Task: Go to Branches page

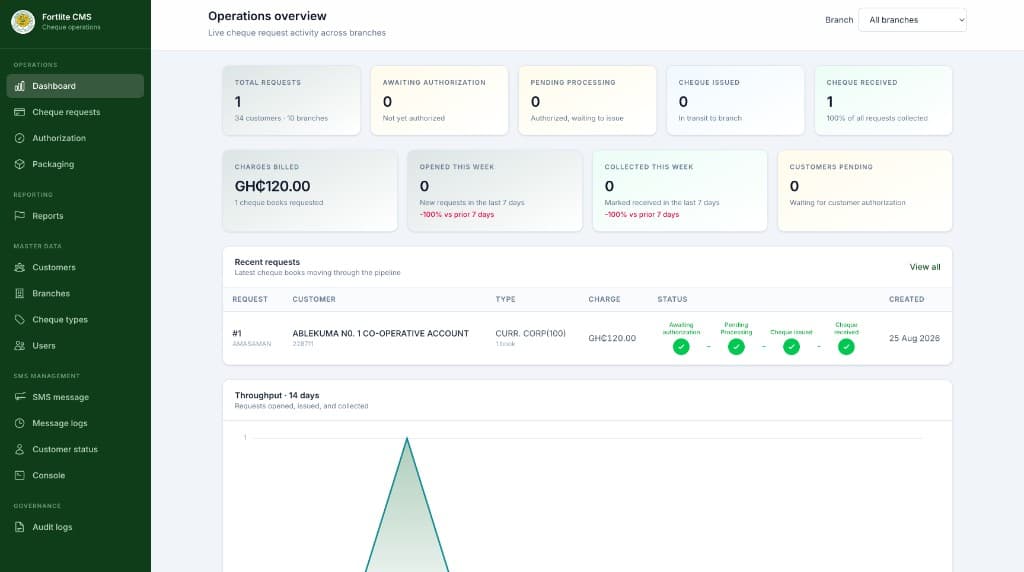Action: coord(75,293)
